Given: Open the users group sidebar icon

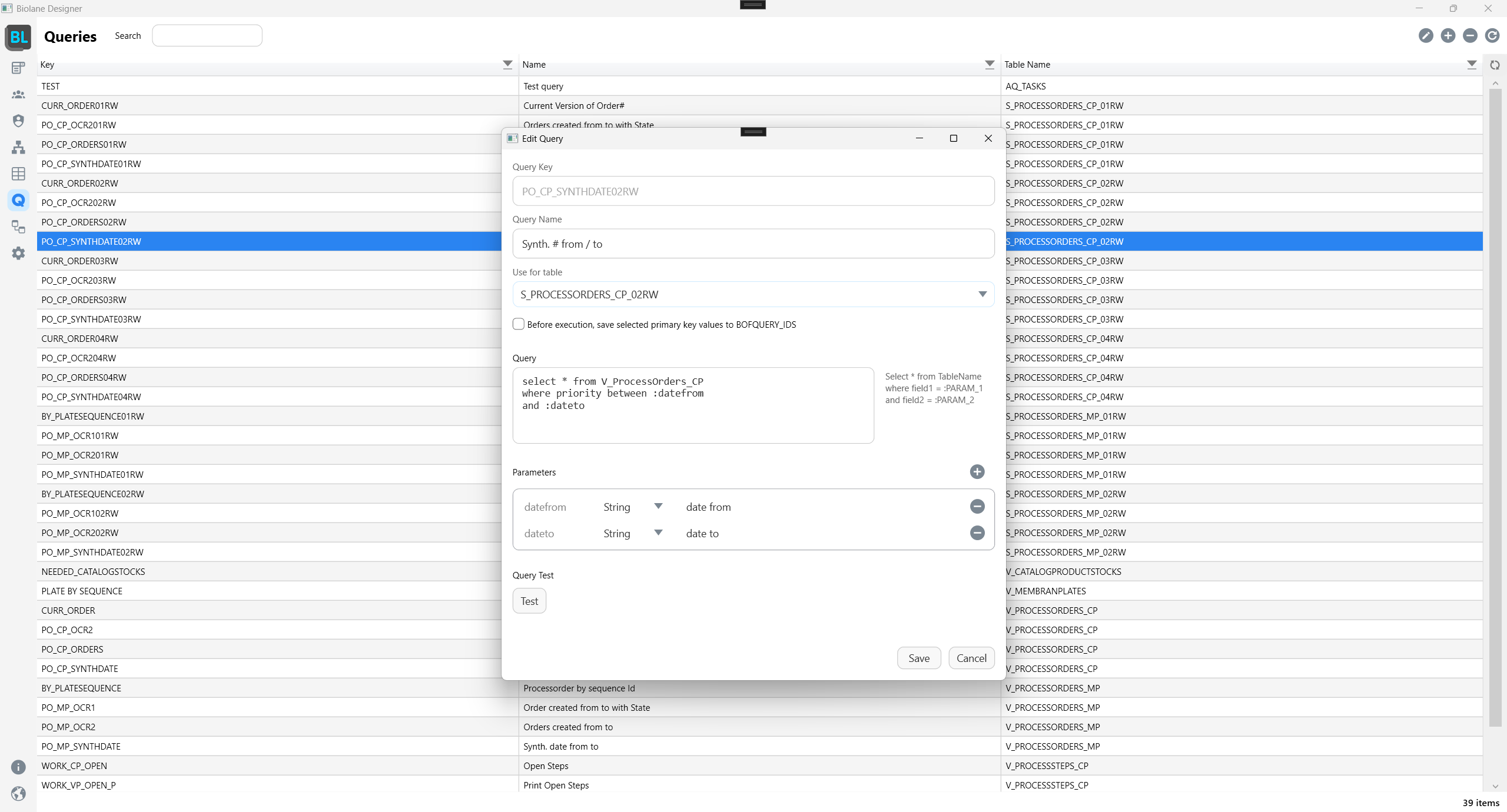Looking at the screenshot, I should pyautogui.click(x=18, y=94).
